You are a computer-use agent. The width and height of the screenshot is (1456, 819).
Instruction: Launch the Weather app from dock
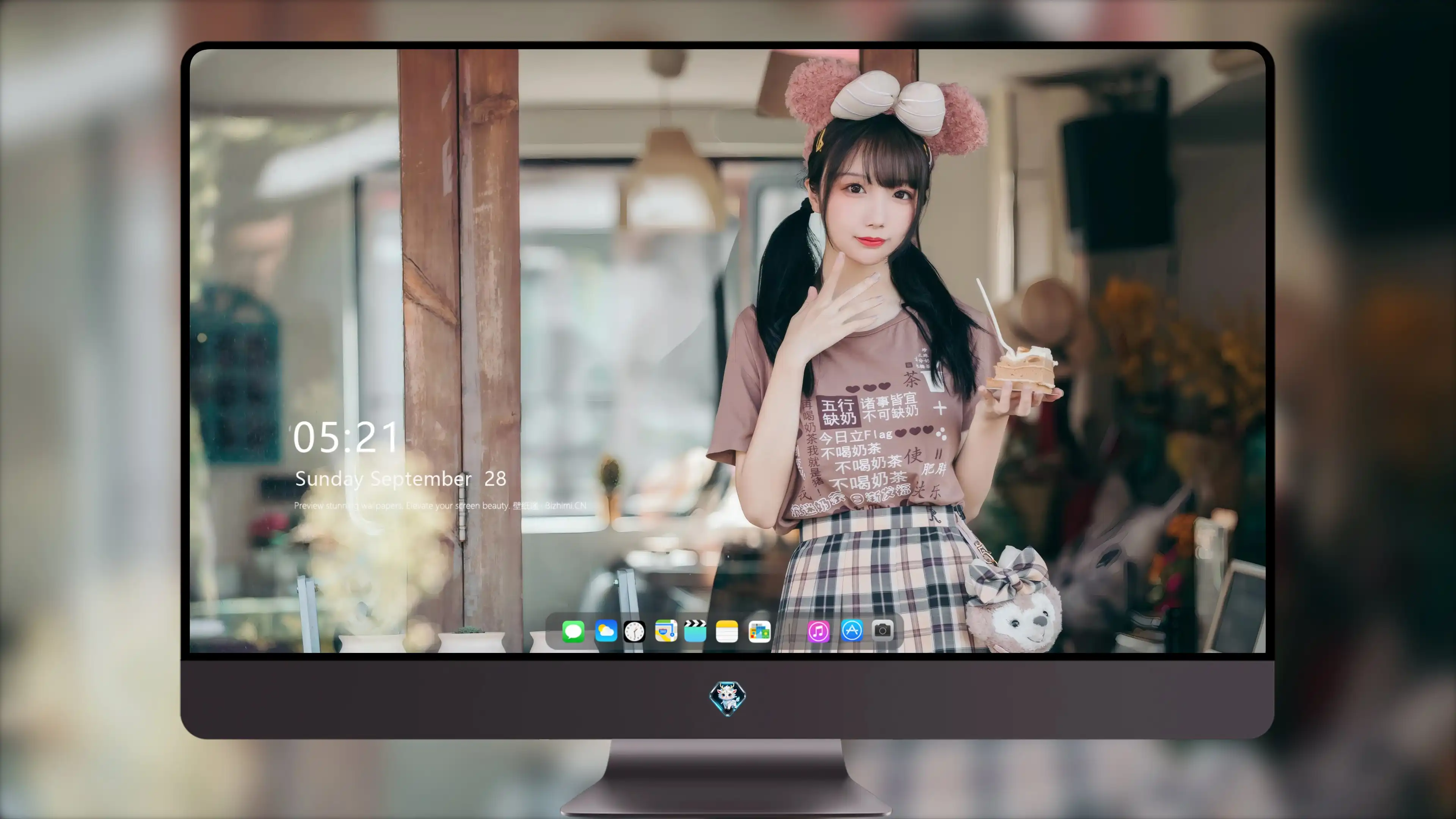(606, 631)
